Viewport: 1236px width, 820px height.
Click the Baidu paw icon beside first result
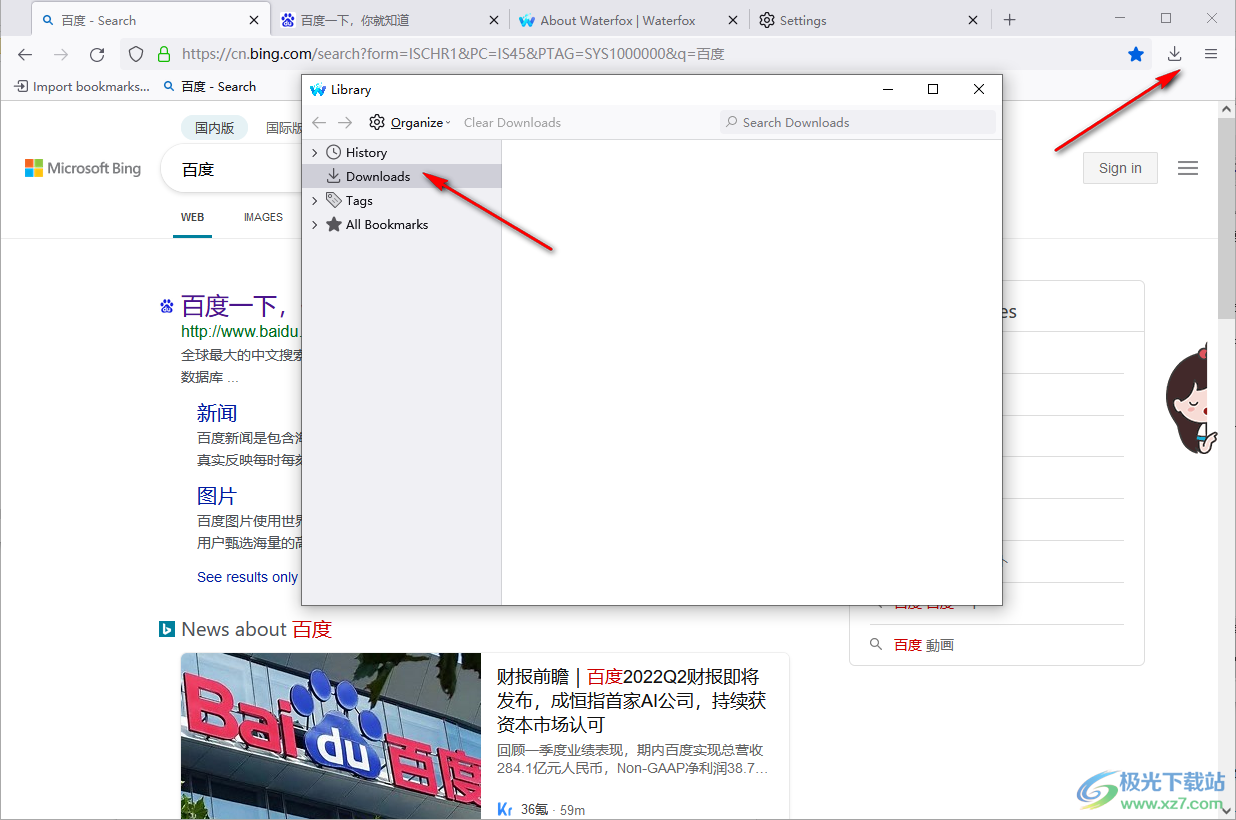pyautogui.click(x=167, y=306)
